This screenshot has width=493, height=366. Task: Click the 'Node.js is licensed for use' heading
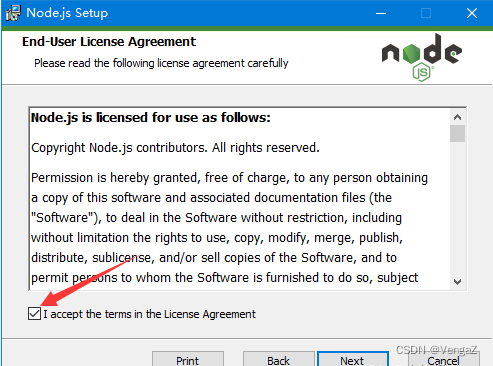pos(151,118)
